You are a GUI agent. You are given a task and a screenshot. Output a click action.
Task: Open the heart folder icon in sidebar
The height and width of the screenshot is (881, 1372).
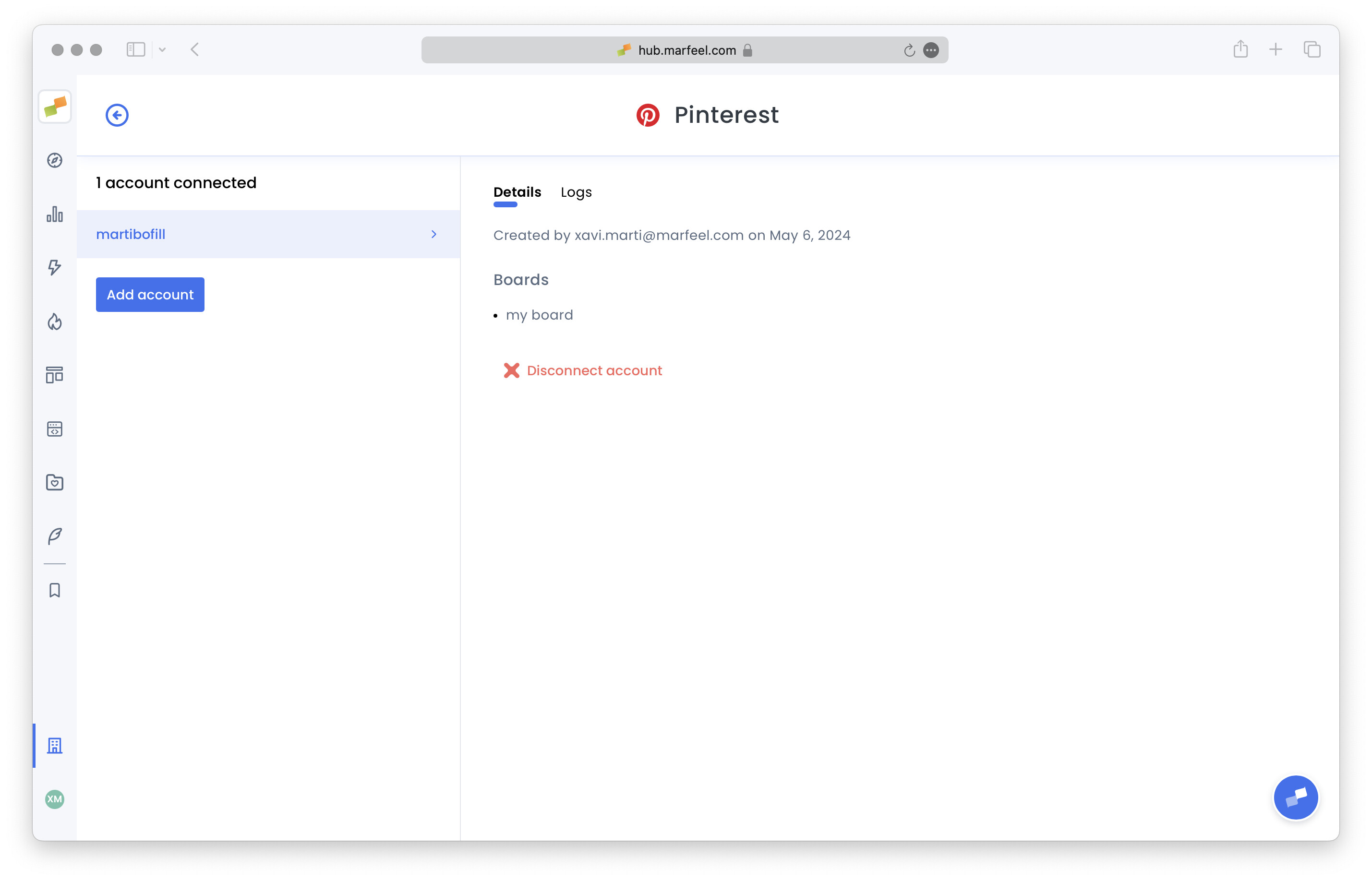pyautogui.click(x=54, y=482)
